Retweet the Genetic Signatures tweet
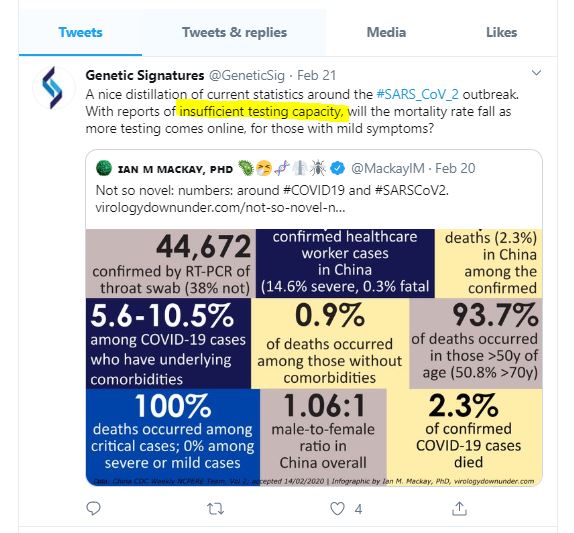 pos(215,509)
